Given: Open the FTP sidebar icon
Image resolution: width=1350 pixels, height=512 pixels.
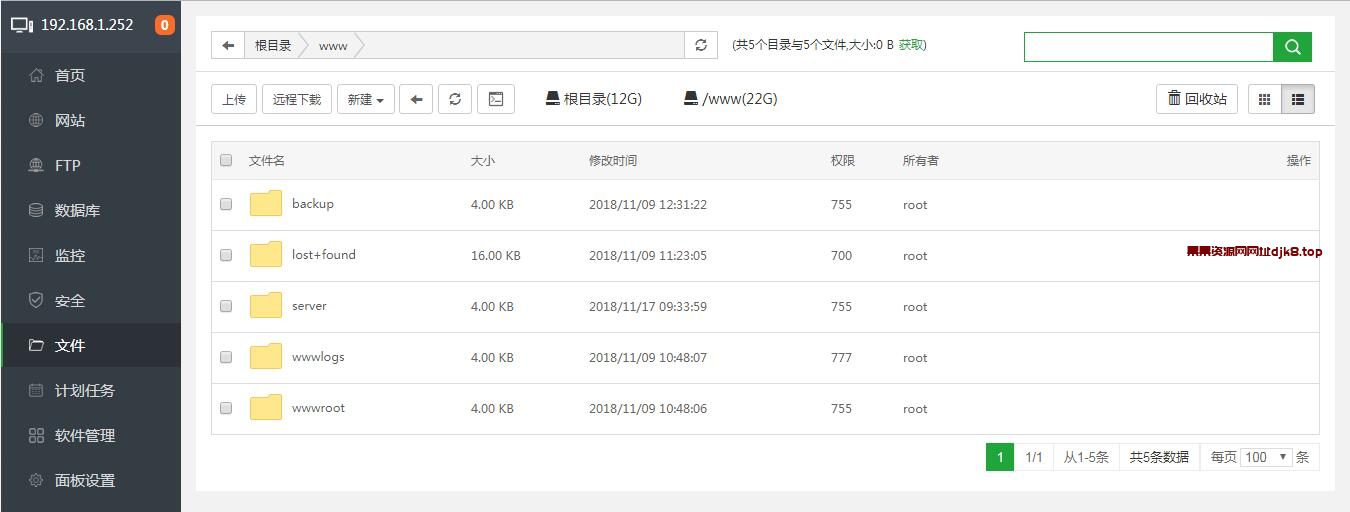Looking at the screenshot, I should pyautogui.click(x=37, y=165).
